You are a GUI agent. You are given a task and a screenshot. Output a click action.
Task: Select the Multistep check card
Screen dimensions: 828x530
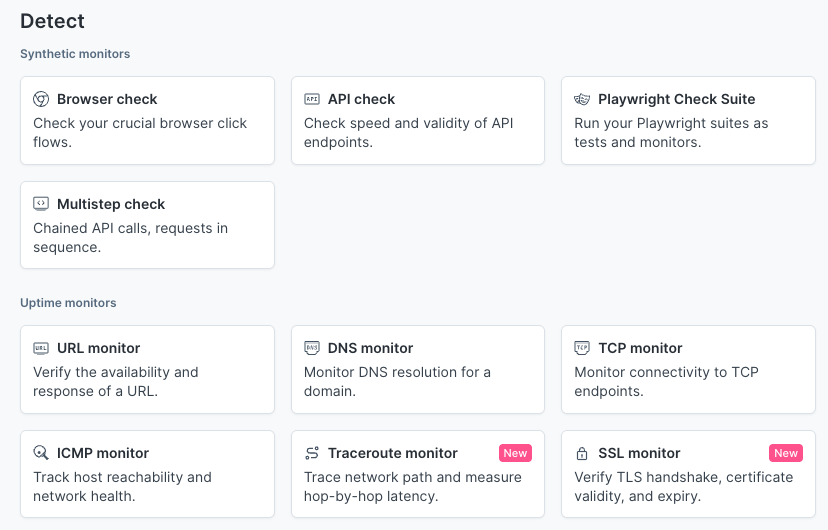tap(147, 225)
